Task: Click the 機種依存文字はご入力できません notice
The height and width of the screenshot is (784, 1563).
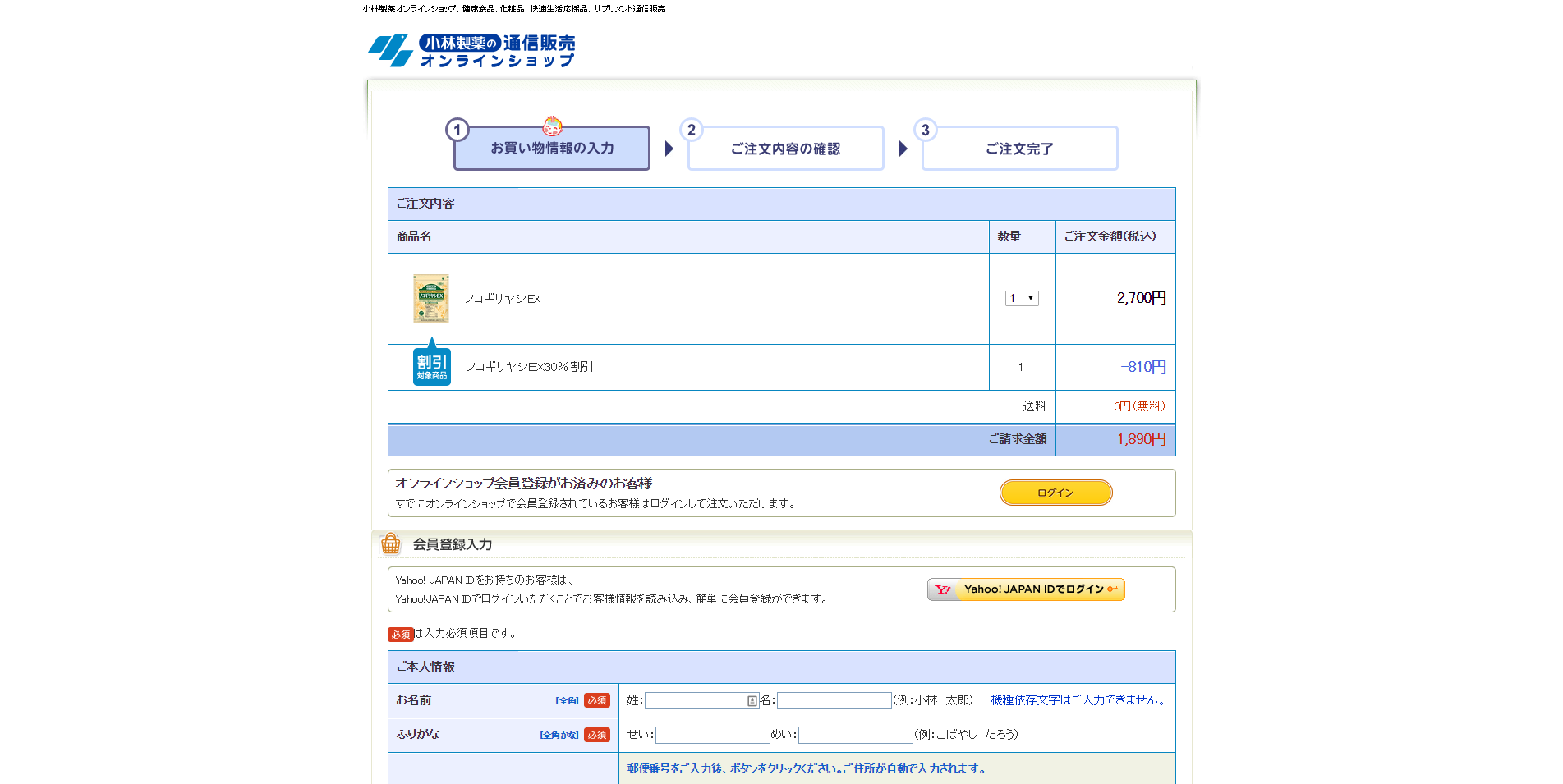Action: pyautogui.click(x=1078, y=700)
